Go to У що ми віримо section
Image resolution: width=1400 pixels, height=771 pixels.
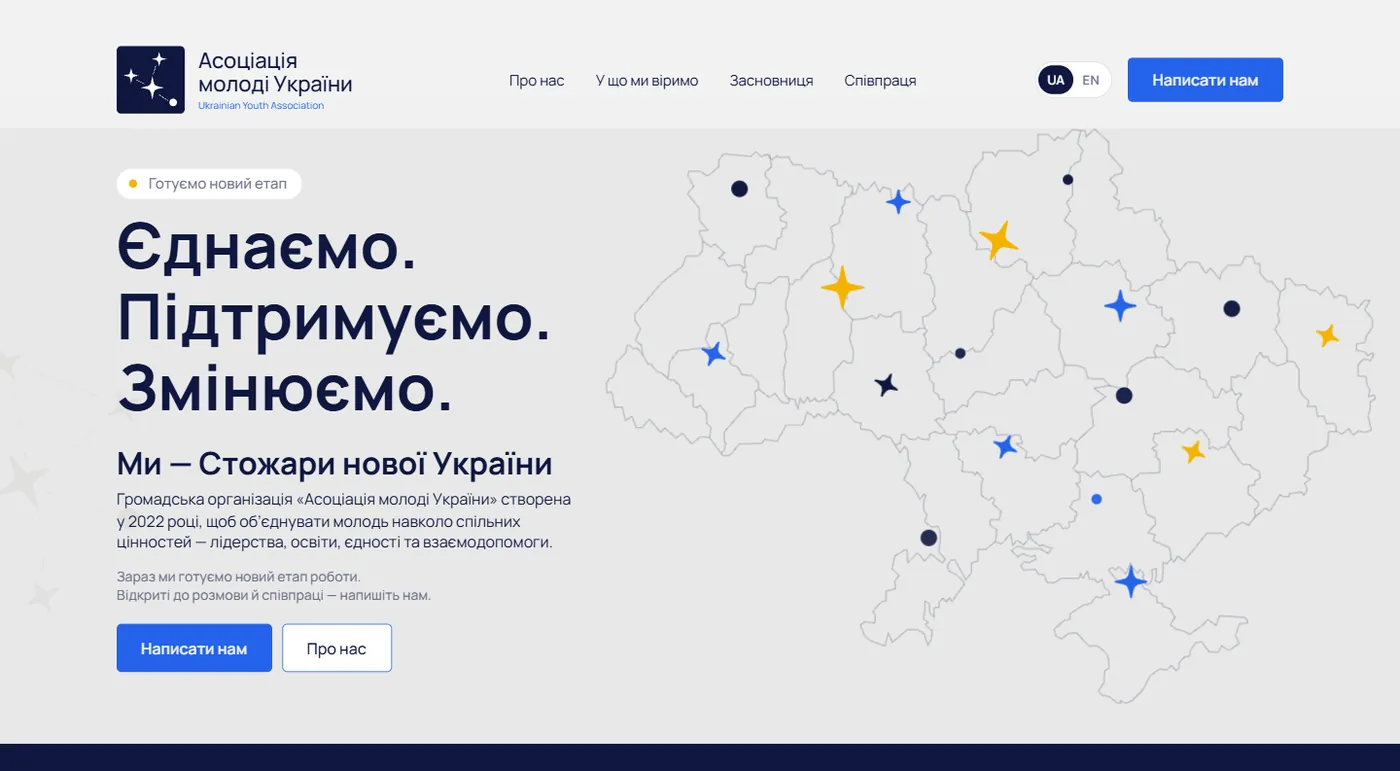tap(647, 80)
